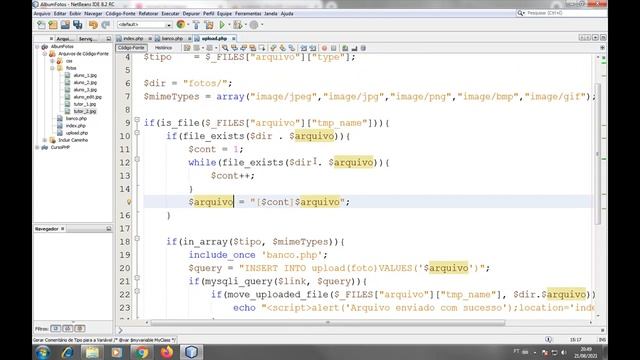Collapse code fold on line 18

click(137, 239)
